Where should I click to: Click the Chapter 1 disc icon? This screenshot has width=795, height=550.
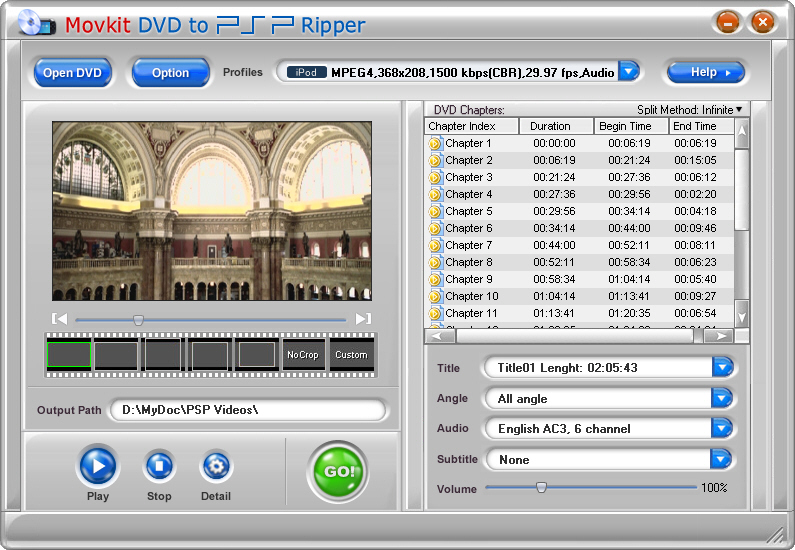coord(435,143)
